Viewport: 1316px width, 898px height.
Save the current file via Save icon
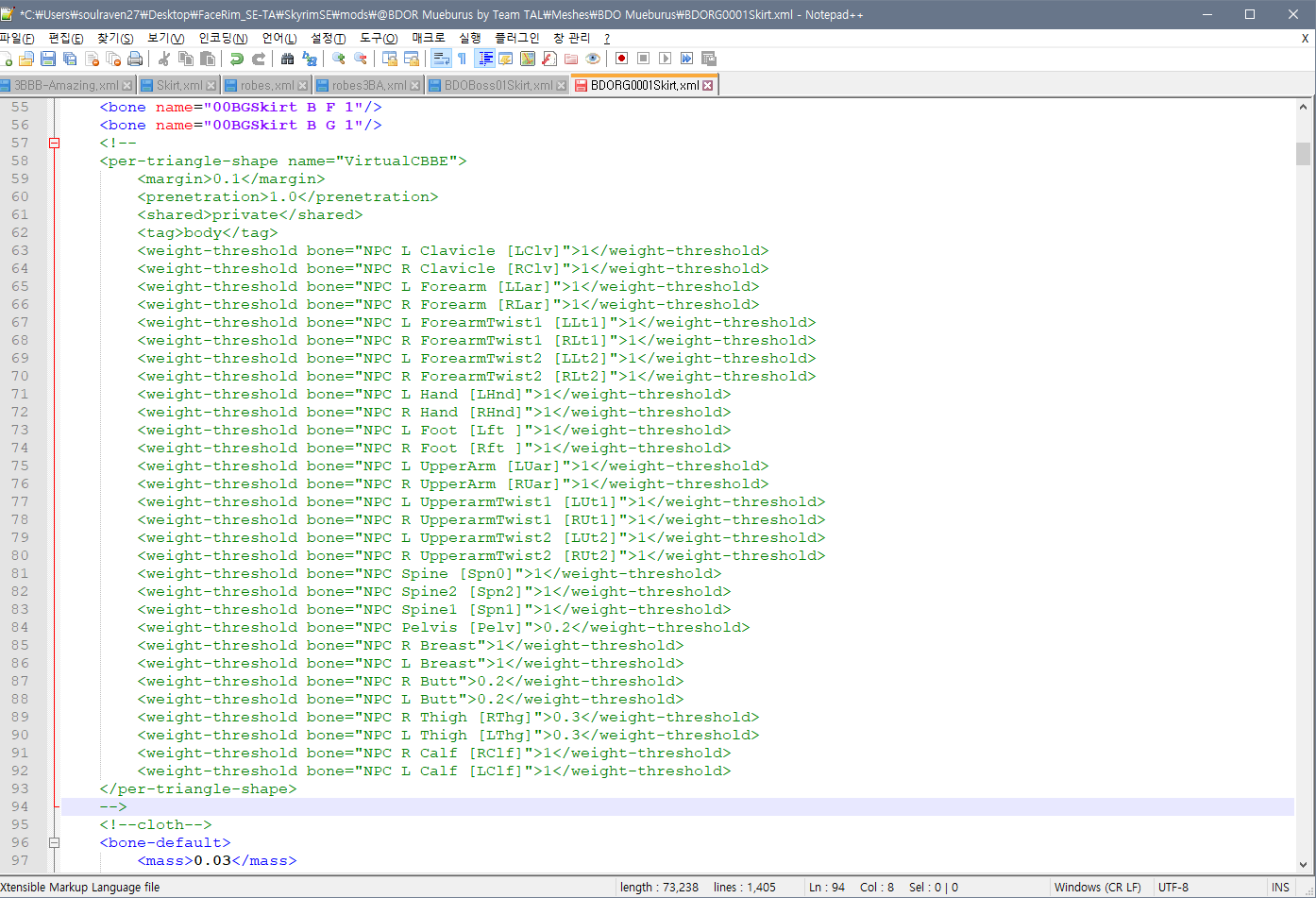tap(48, 59)
